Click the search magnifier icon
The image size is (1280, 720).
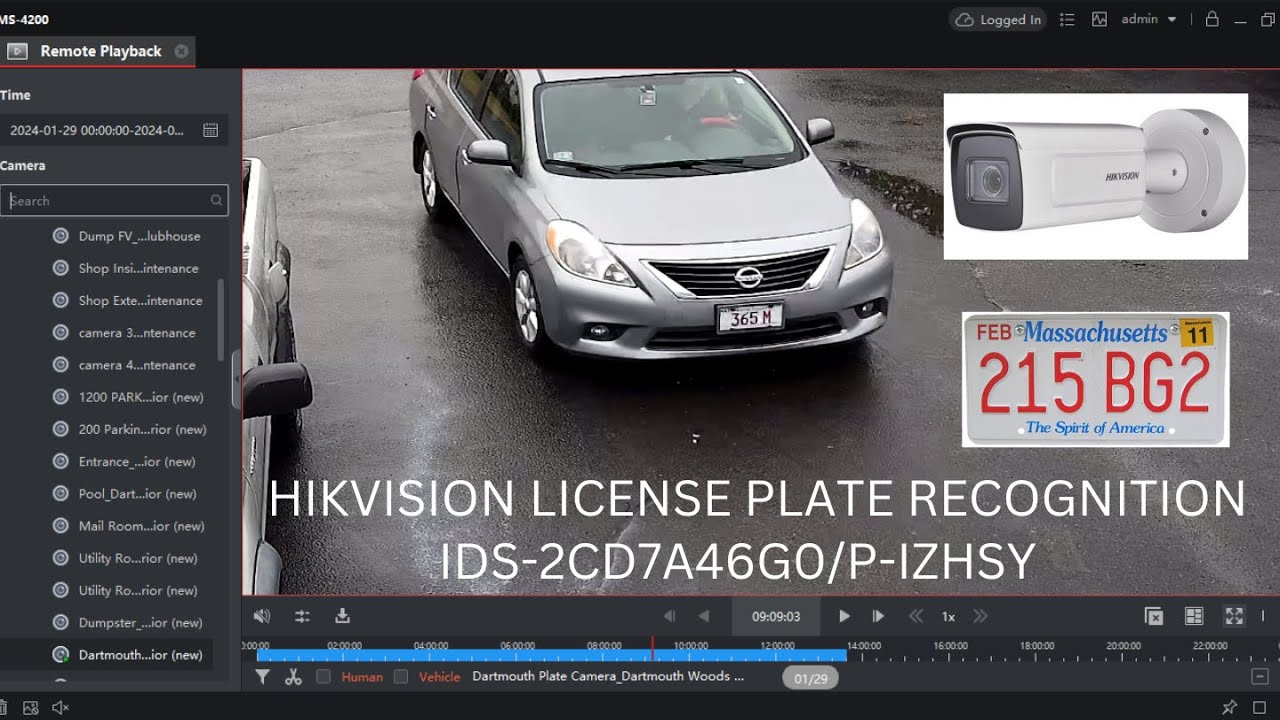click(x=216, y=200)
